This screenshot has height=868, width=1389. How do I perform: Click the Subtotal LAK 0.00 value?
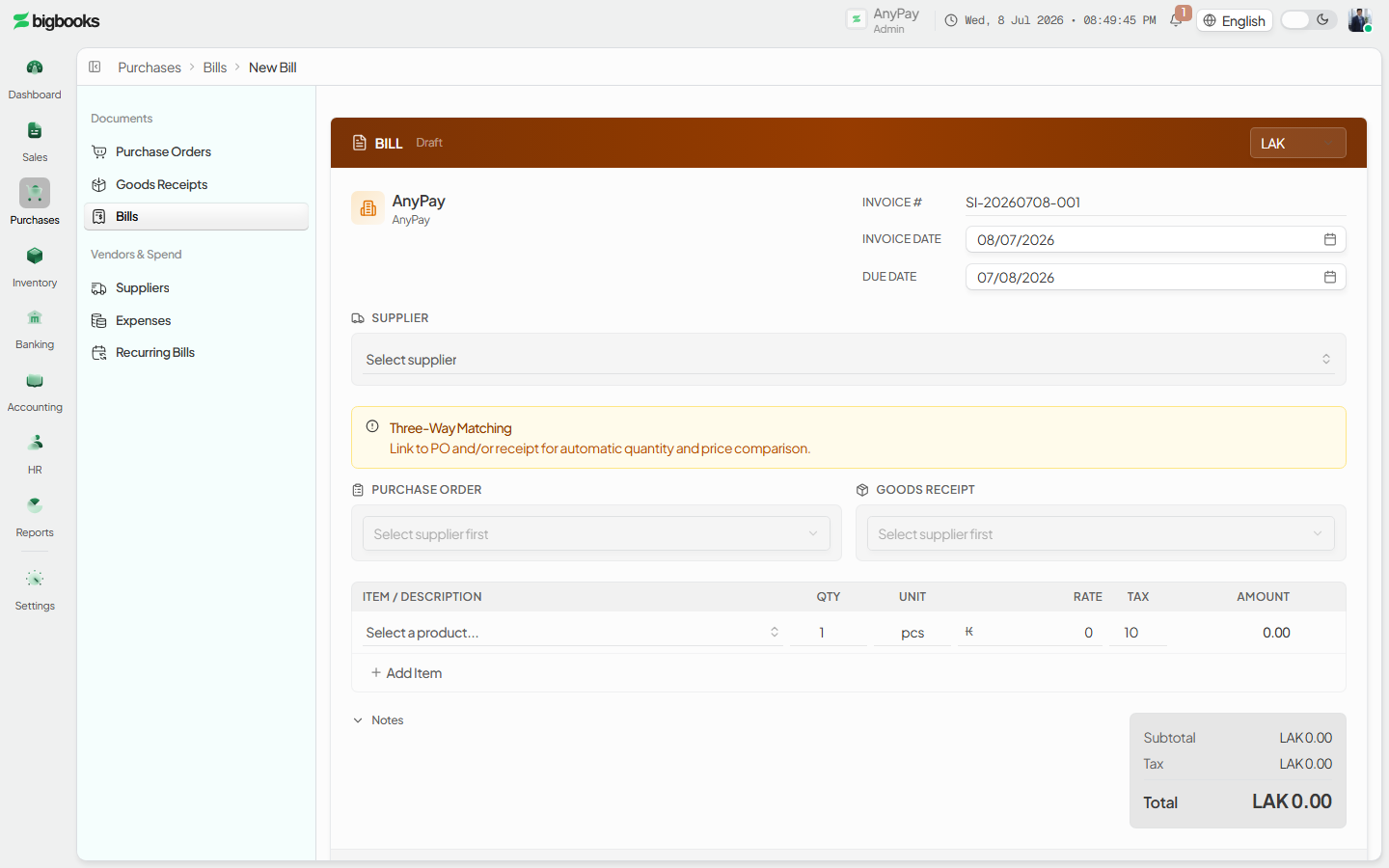pos(1306,738)
